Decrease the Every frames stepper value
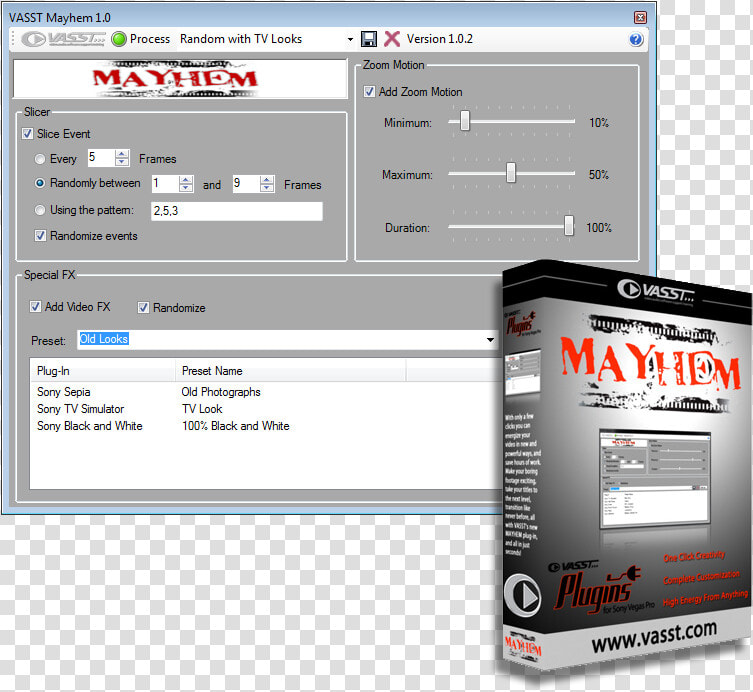 pyautogui.click(x=122, y=162)
